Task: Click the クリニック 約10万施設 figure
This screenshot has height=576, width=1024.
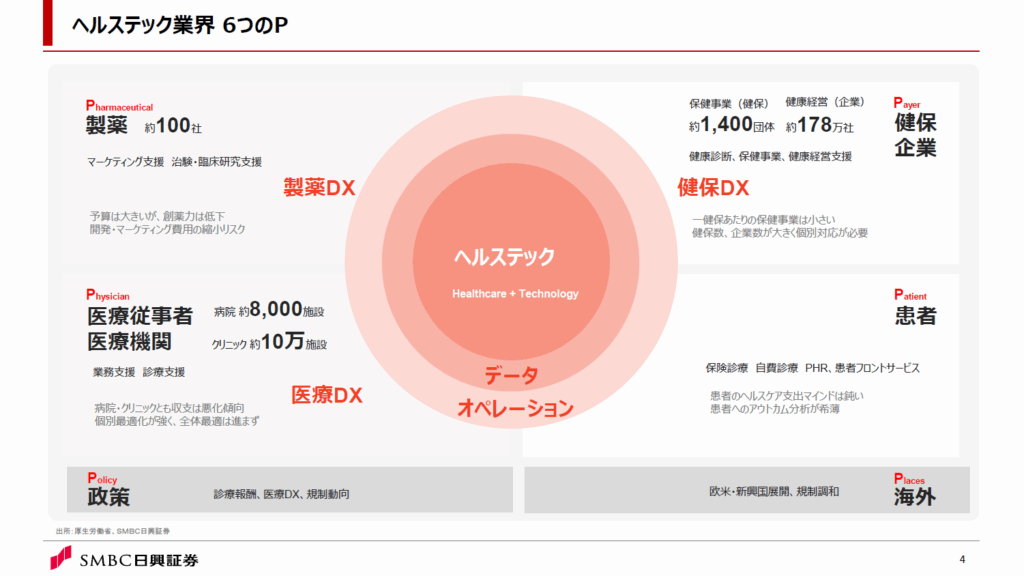Action: pyautogui.click(x=269, y=343)
